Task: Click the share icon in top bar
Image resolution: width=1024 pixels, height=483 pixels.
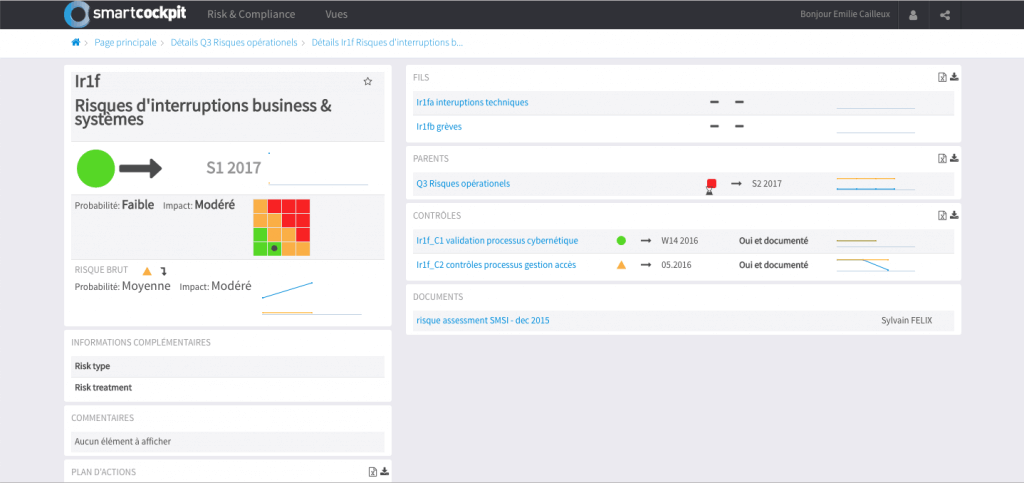Action: pyautogui.click(x=945, y=14)
